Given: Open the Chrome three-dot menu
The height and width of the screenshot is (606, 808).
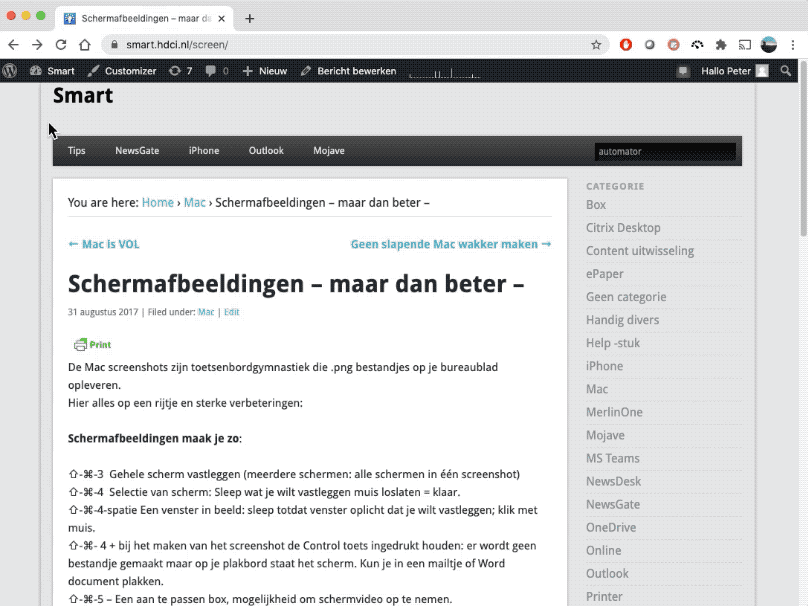Looking at the screenshot, I should pos(793,45).
